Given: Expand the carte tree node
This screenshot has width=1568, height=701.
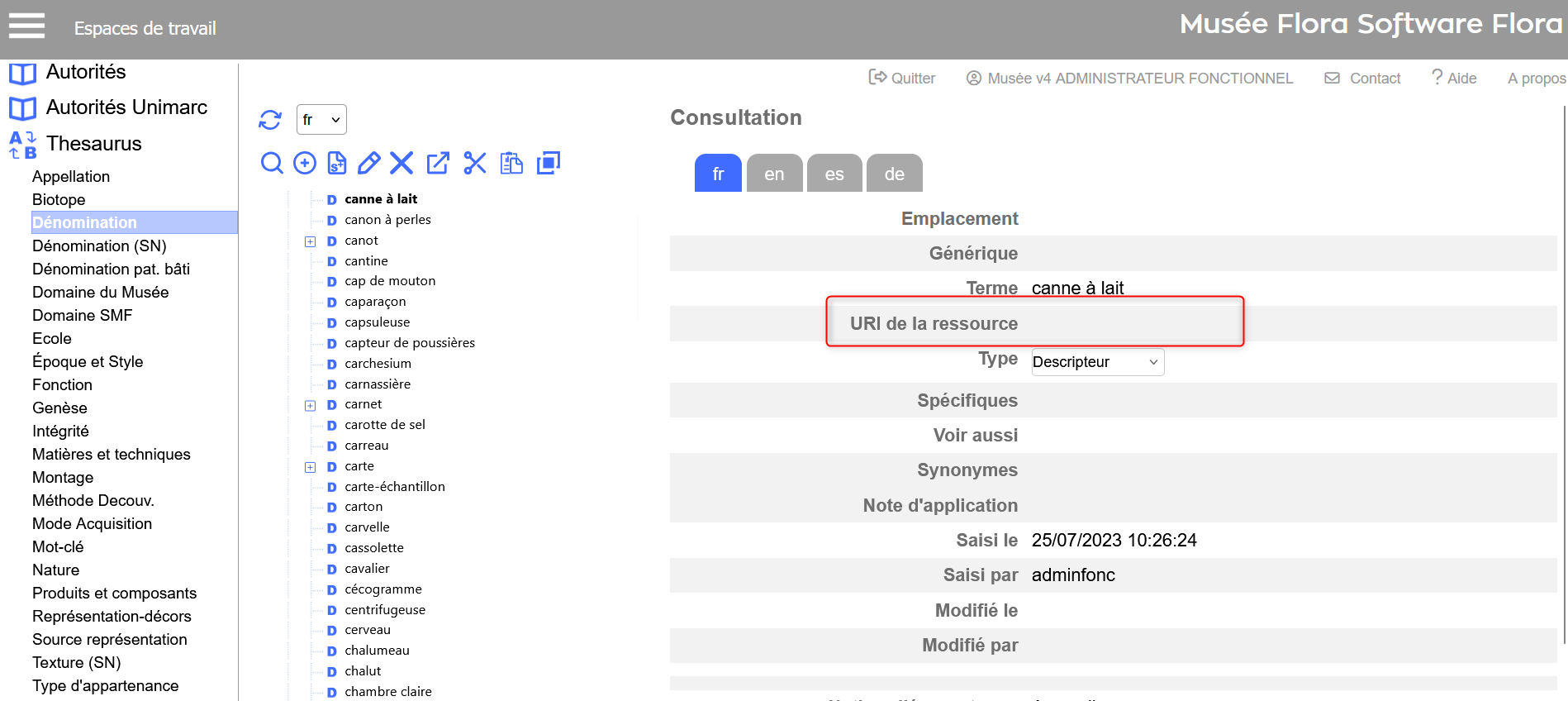Looking at the screenshot, I should (x=311, y=467).
